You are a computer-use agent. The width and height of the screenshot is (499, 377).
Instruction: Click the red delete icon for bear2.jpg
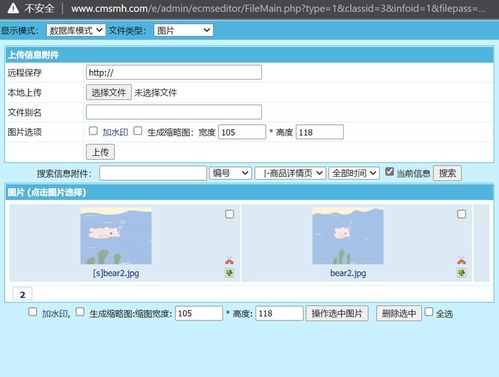[x=461, y=260]
